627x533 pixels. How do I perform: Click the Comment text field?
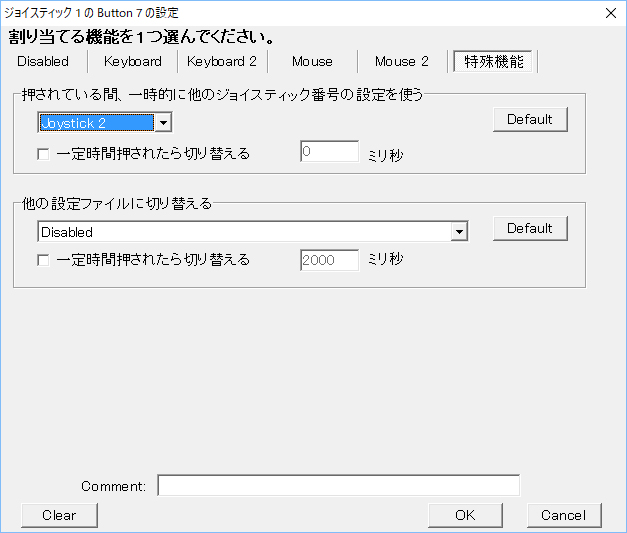(x=339, y=485)
